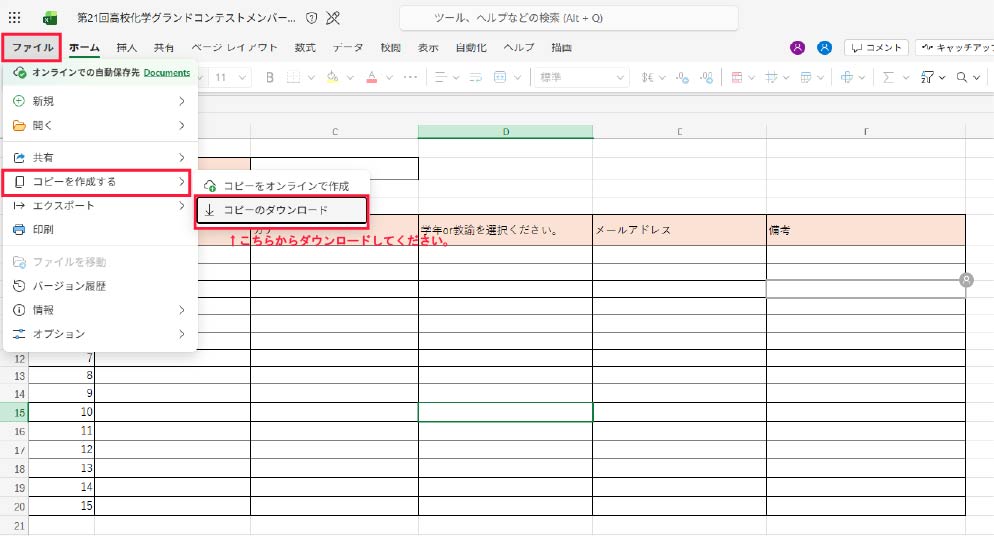This screenshot has width=994, height=536.
Task: Click the cell borders icon
Action: click(x=293, y=77)
